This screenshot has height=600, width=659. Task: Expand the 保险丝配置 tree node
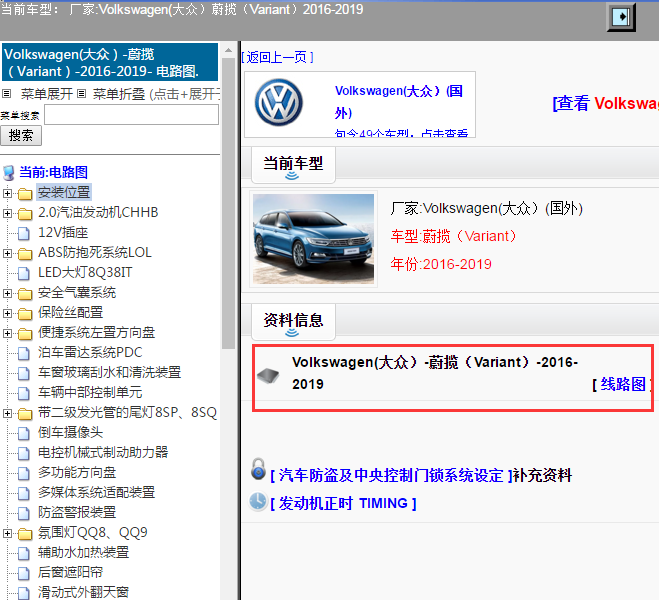point(7,313)
